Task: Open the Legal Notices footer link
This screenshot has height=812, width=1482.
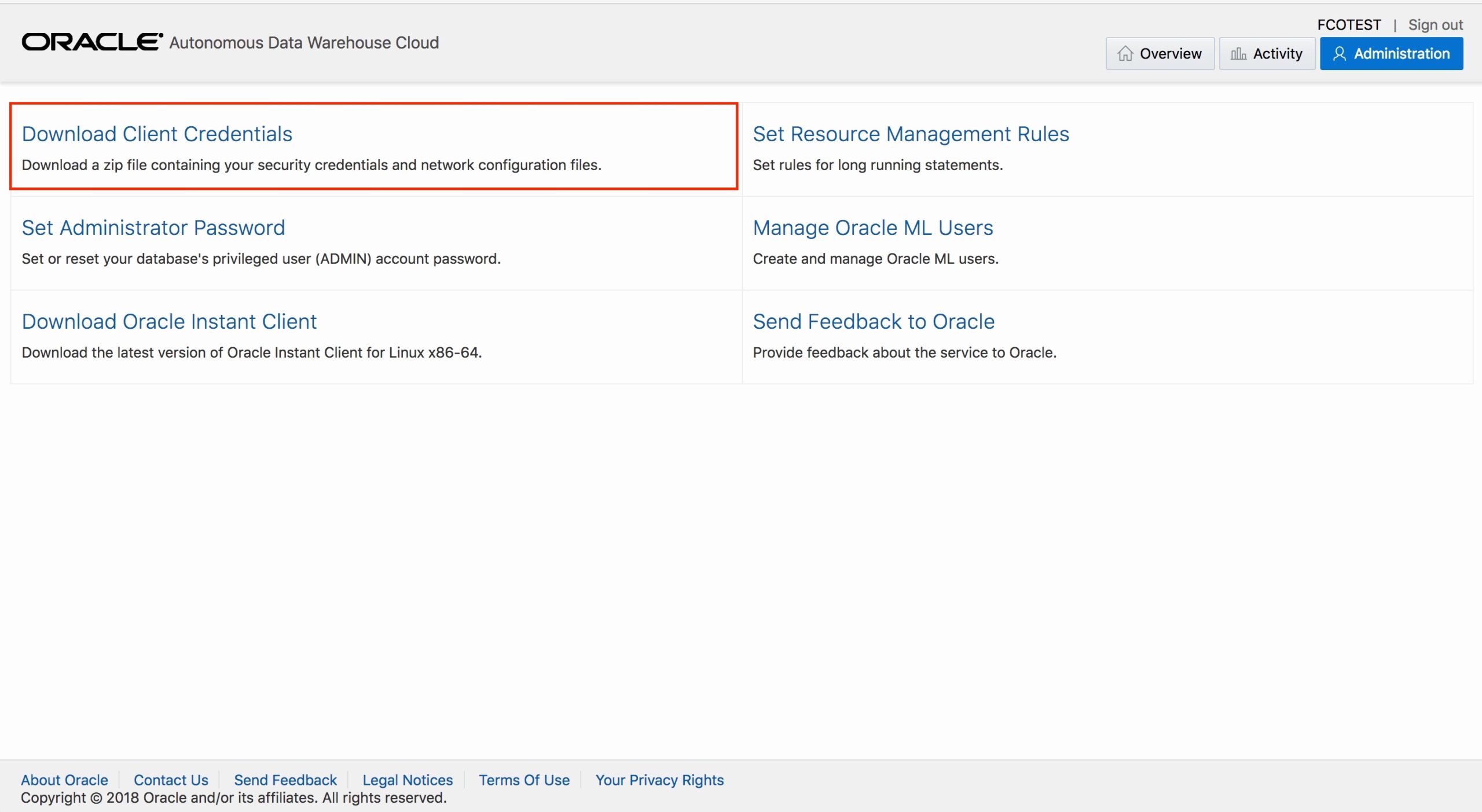Action: click(x=408, y=780)
